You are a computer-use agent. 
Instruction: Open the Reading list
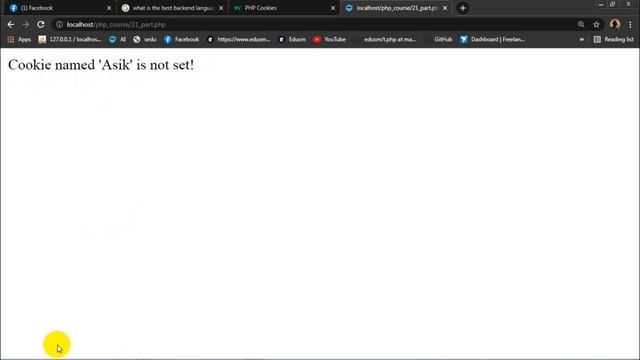[x=614, y=40]
